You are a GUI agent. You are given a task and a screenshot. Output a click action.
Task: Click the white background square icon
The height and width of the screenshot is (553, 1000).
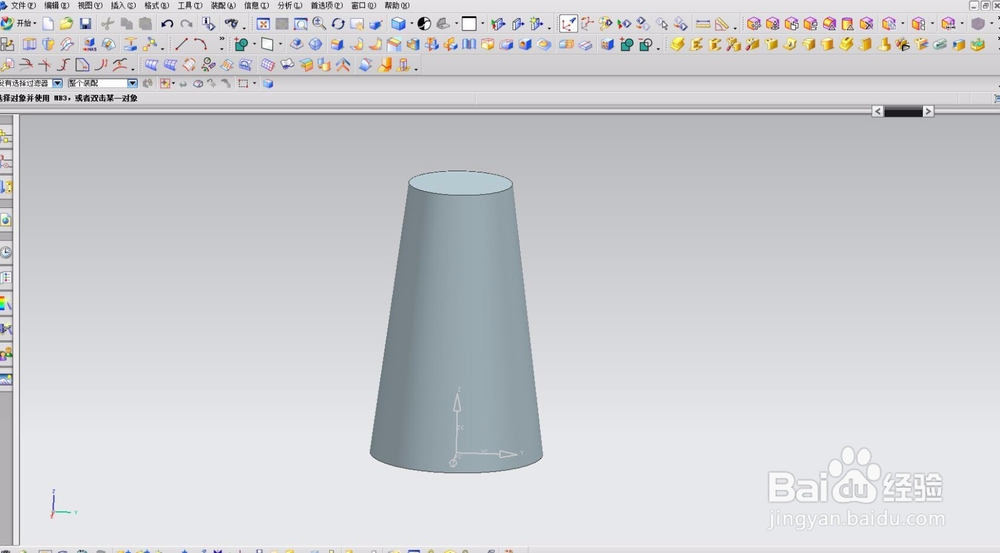tap(469, 24)
